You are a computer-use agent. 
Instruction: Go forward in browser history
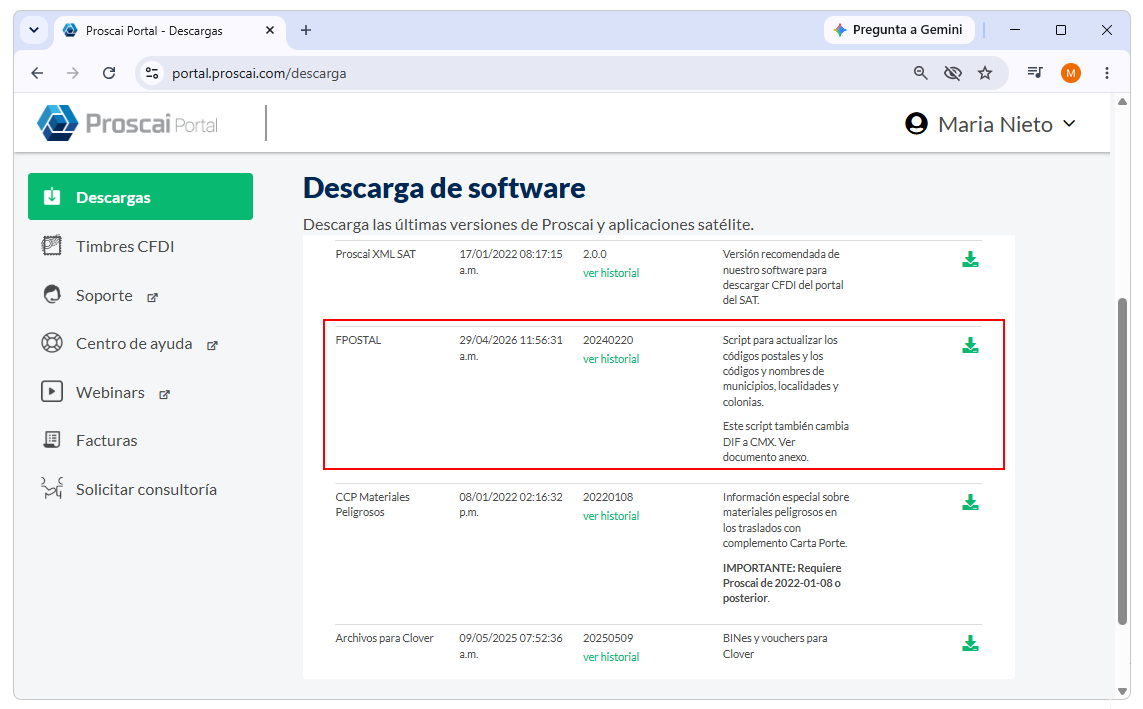click(73, 73)
